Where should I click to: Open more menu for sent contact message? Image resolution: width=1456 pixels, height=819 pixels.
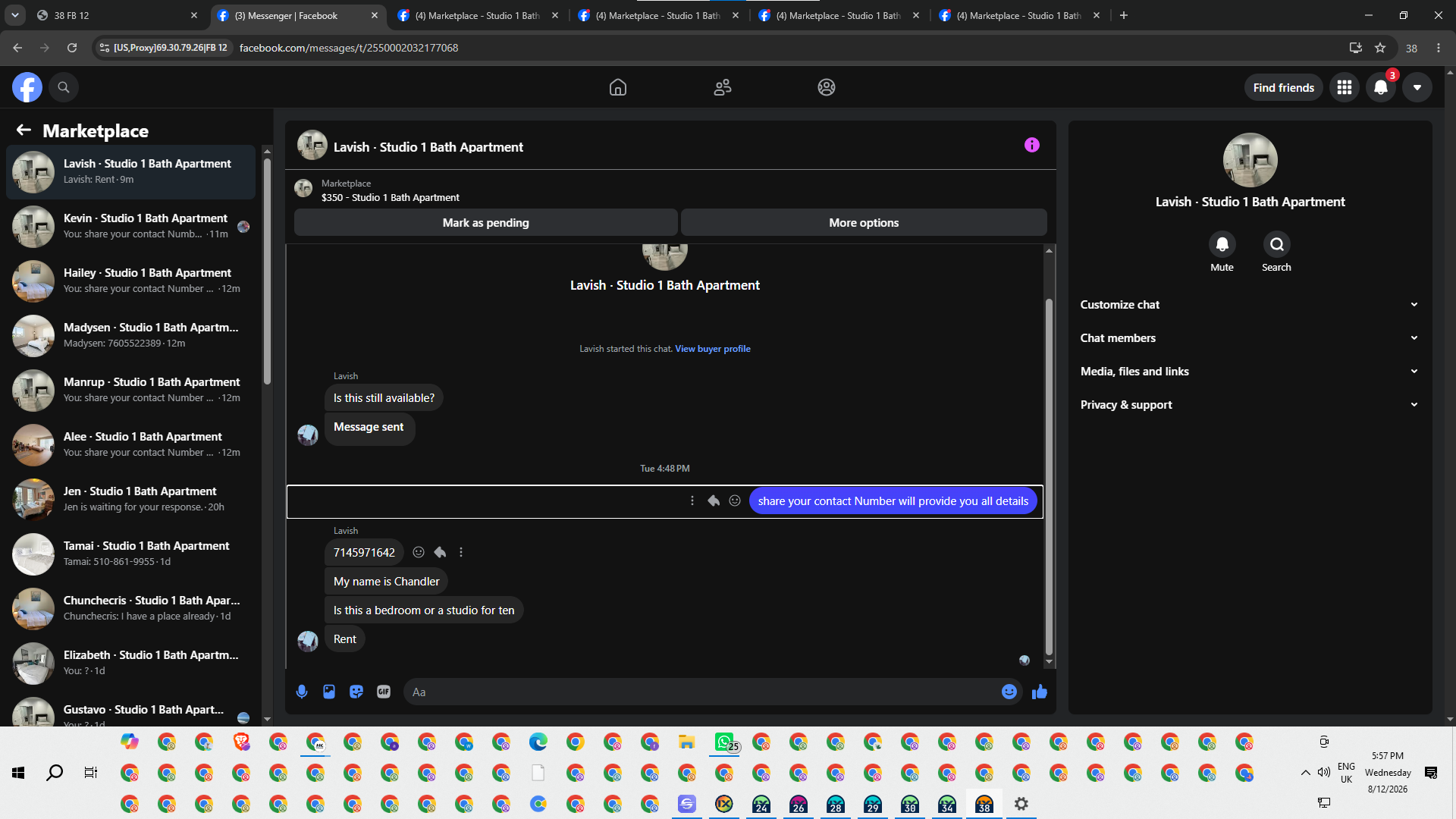coord(692,500)
